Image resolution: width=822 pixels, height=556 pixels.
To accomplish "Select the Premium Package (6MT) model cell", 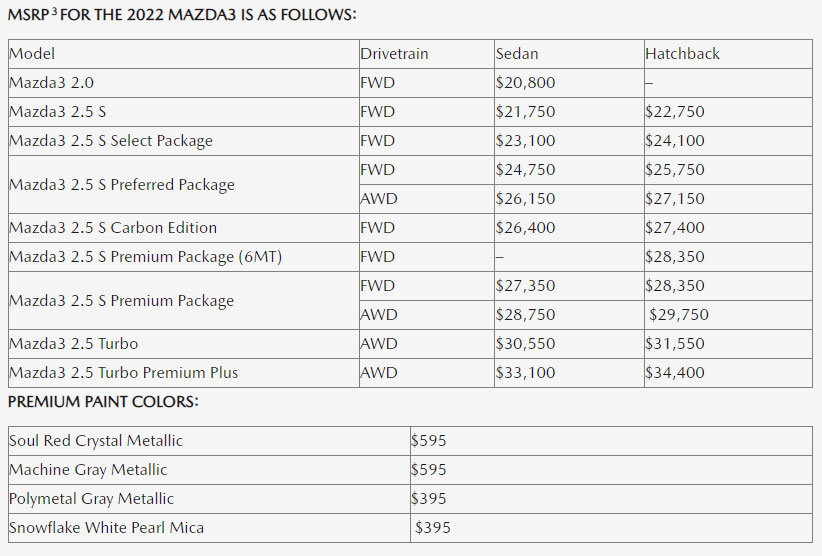I will coord(146,257).
